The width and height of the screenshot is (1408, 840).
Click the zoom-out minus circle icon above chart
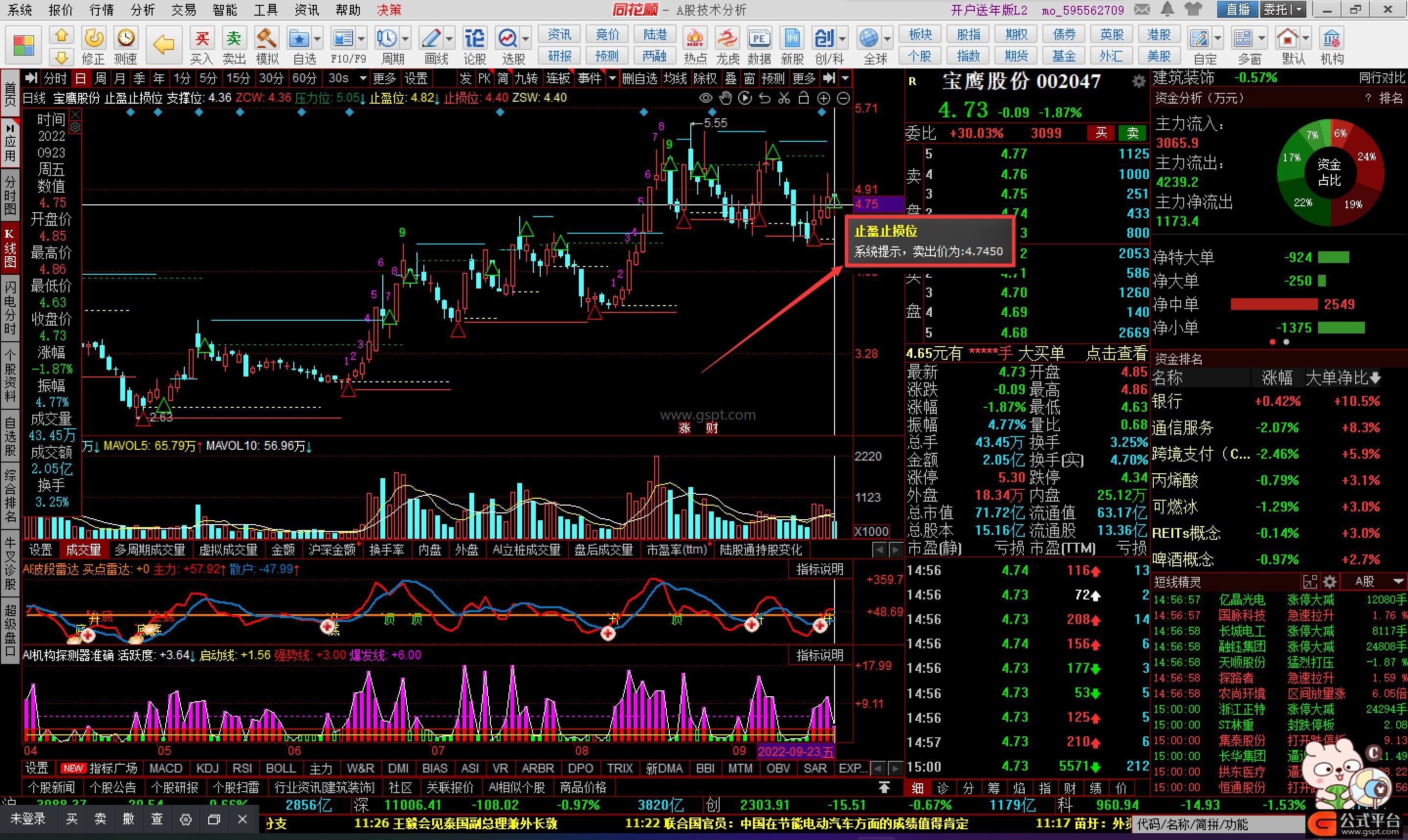click(843, 98)
